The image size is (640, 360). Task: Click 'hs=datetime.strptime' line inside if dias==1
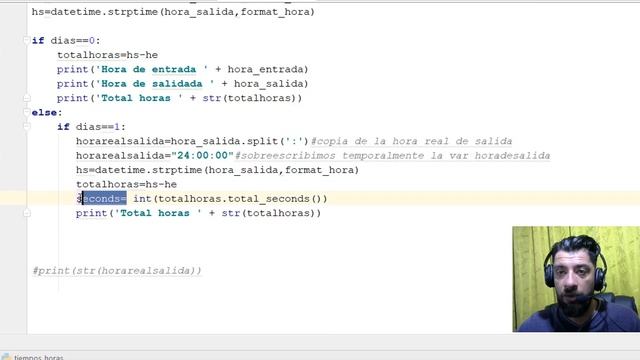point(217,170)
